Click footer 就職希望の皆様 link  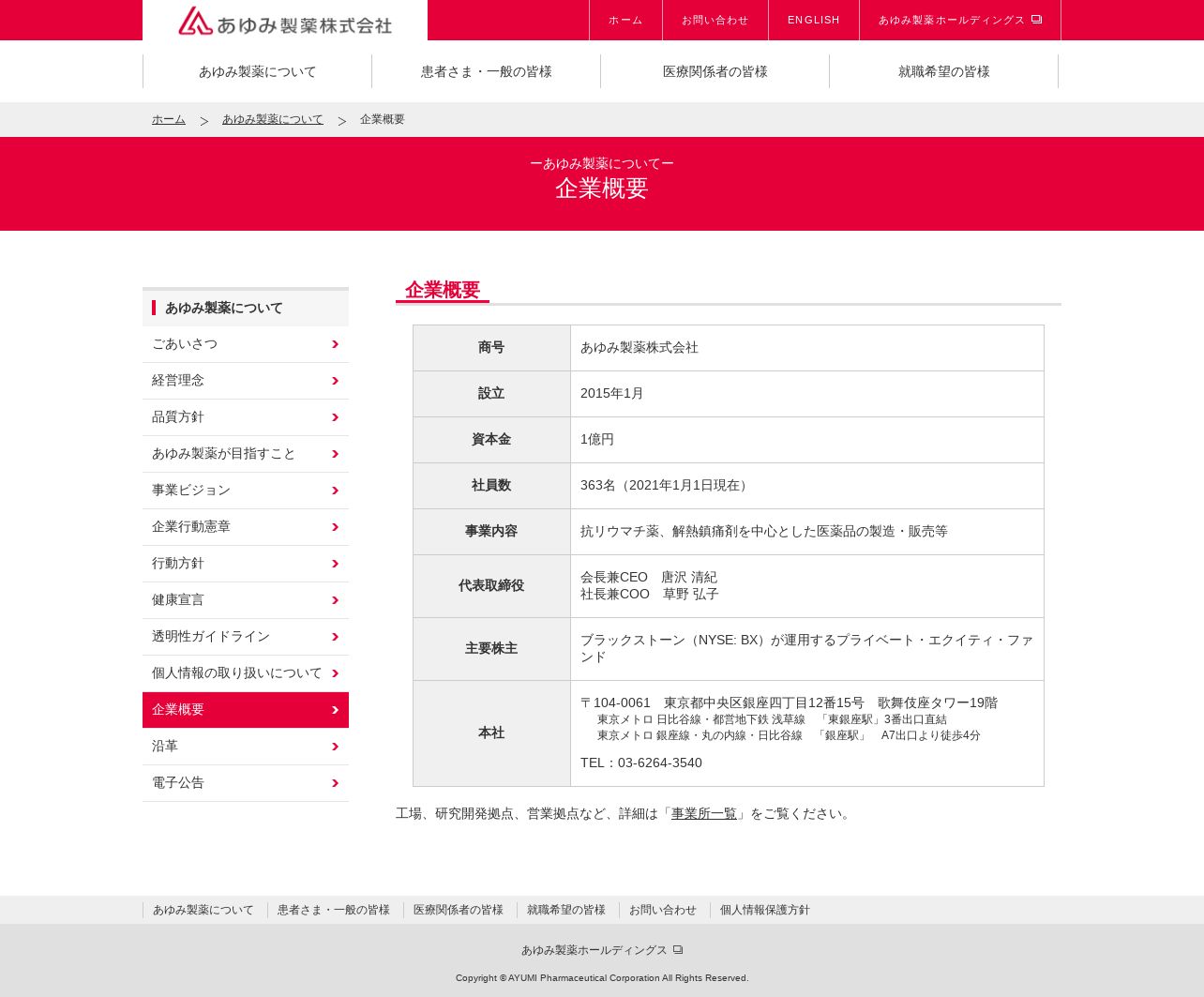click(x=566, y=910)
